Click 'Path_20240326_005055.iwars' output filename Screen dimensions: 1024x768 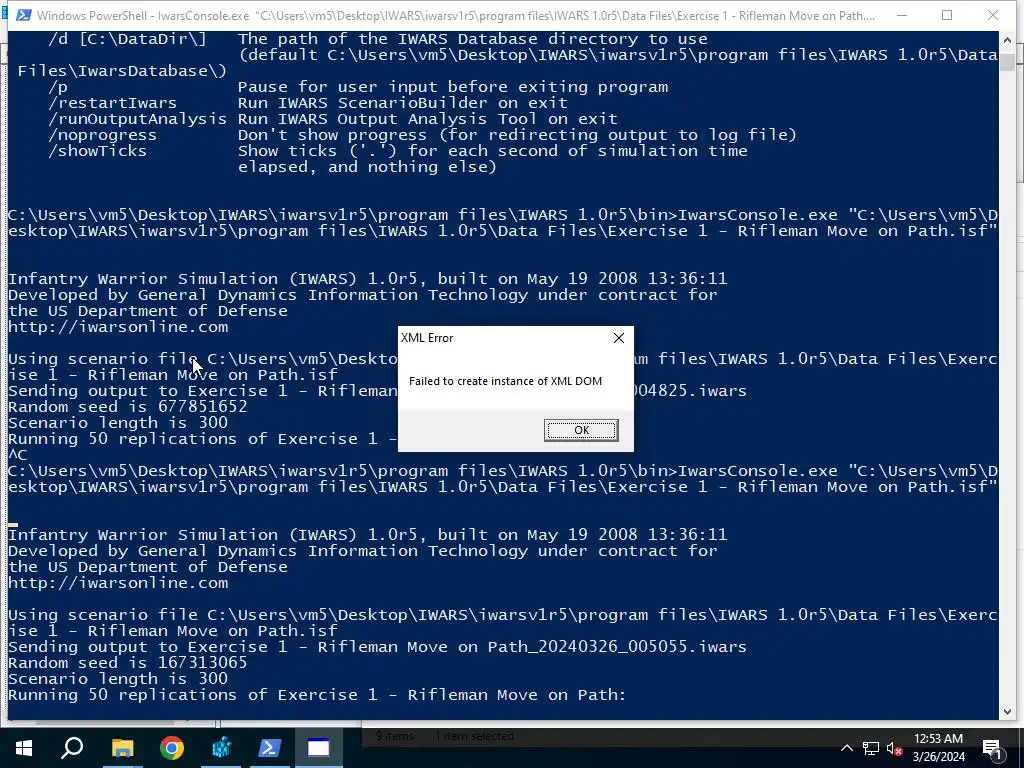617,647
